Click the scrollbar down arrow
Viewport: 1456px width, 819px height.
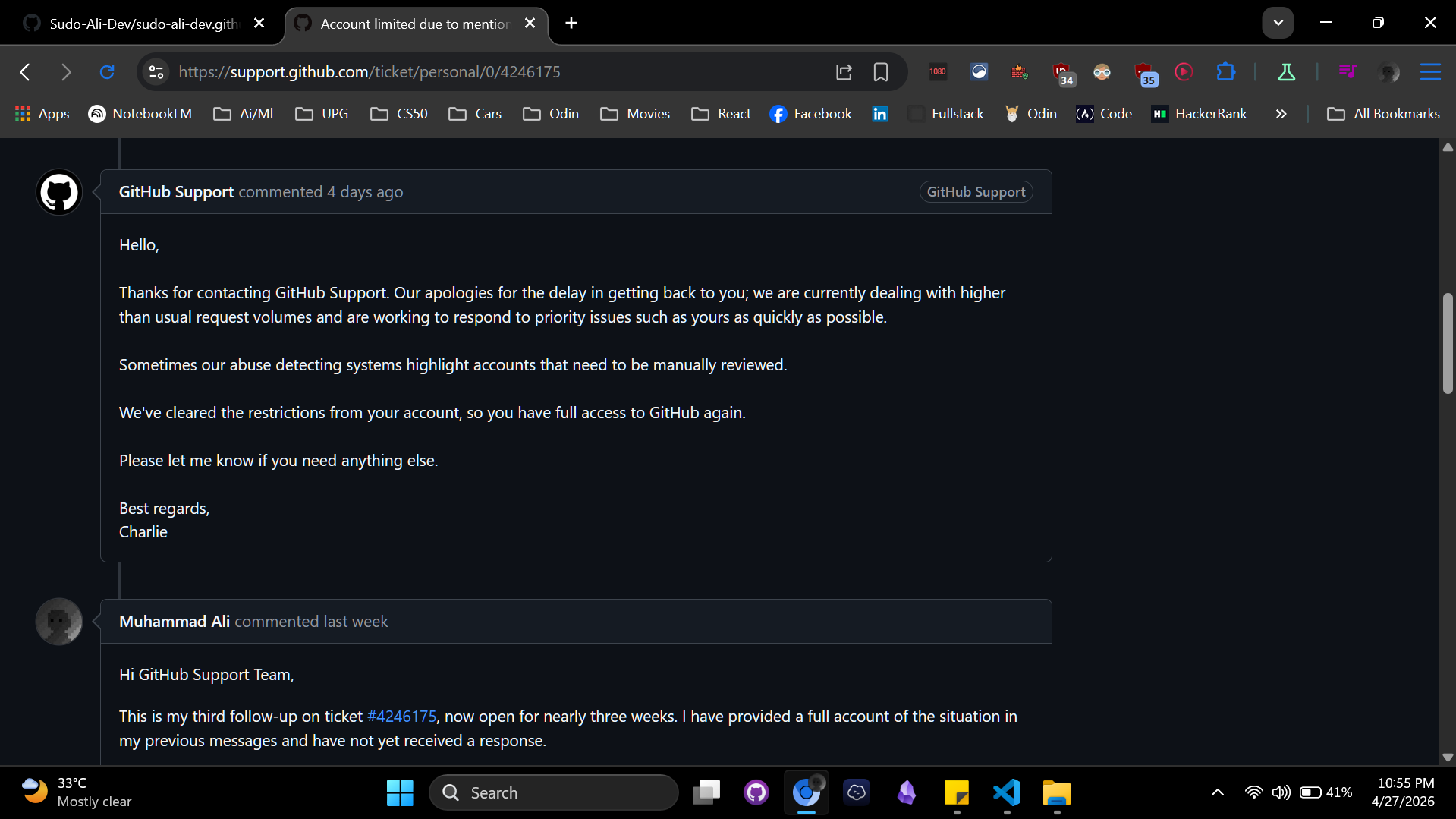pyautogui.click(x=1448, y=758)
